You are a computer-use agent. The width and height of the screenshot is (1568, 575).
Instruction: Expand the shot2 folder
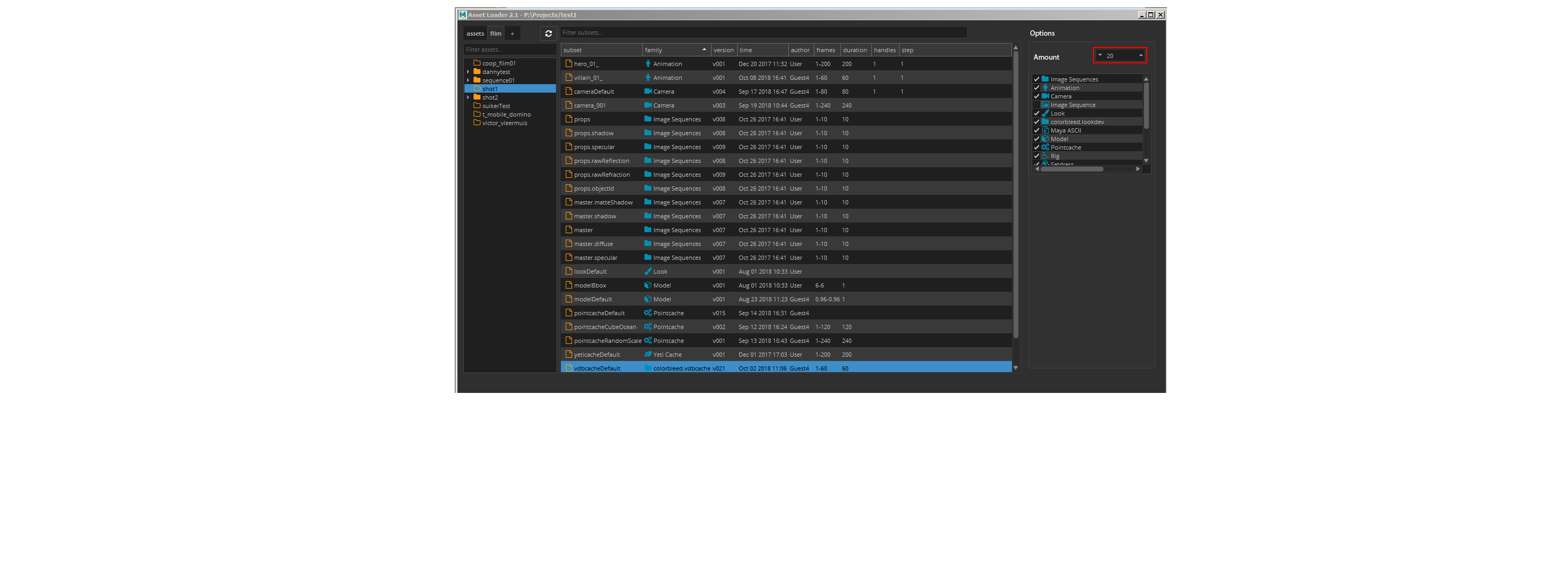pyautogui.click(x=468, y=97)
